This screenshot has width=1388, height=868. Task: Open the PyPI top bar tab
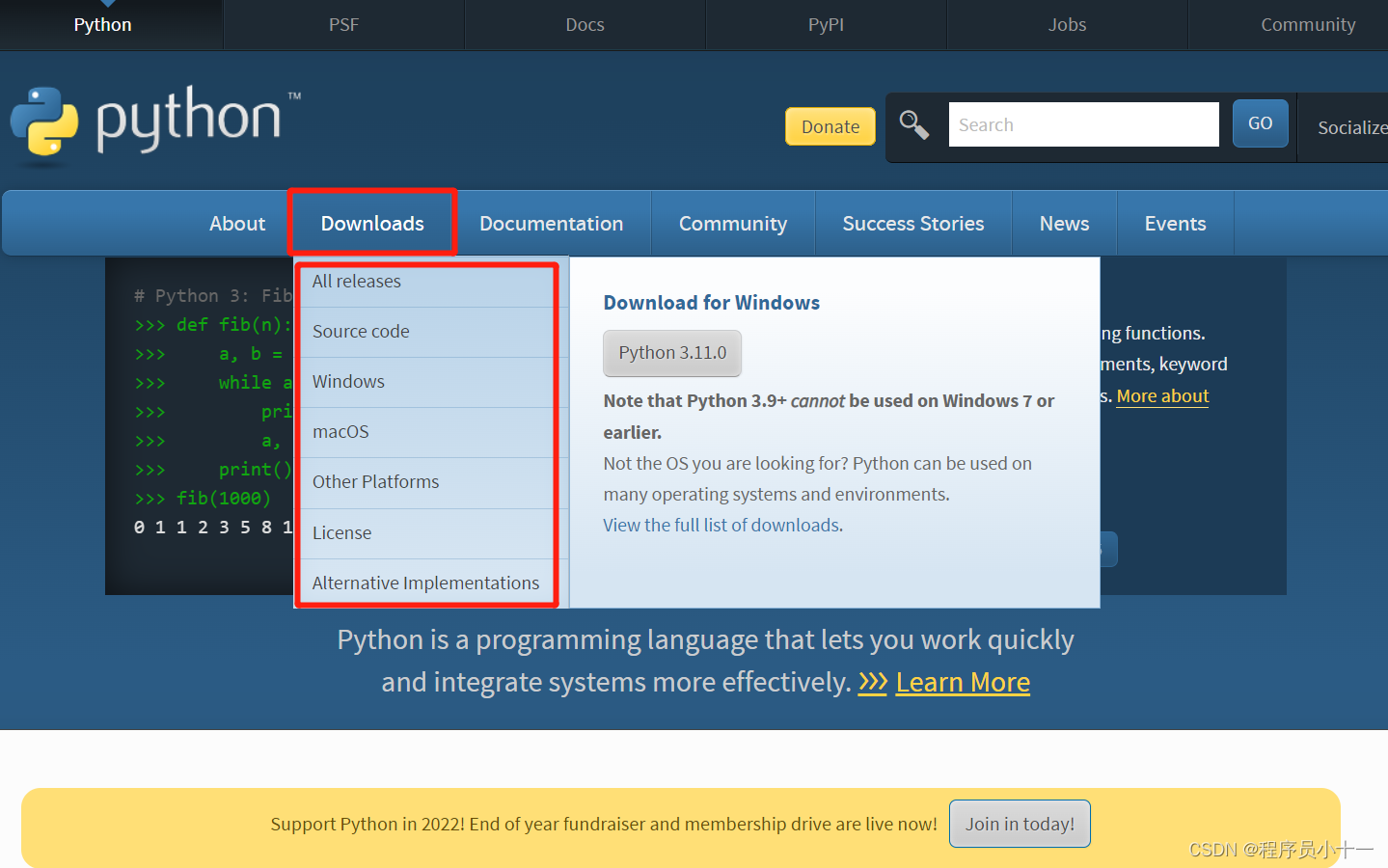click(x=826, y=25)
